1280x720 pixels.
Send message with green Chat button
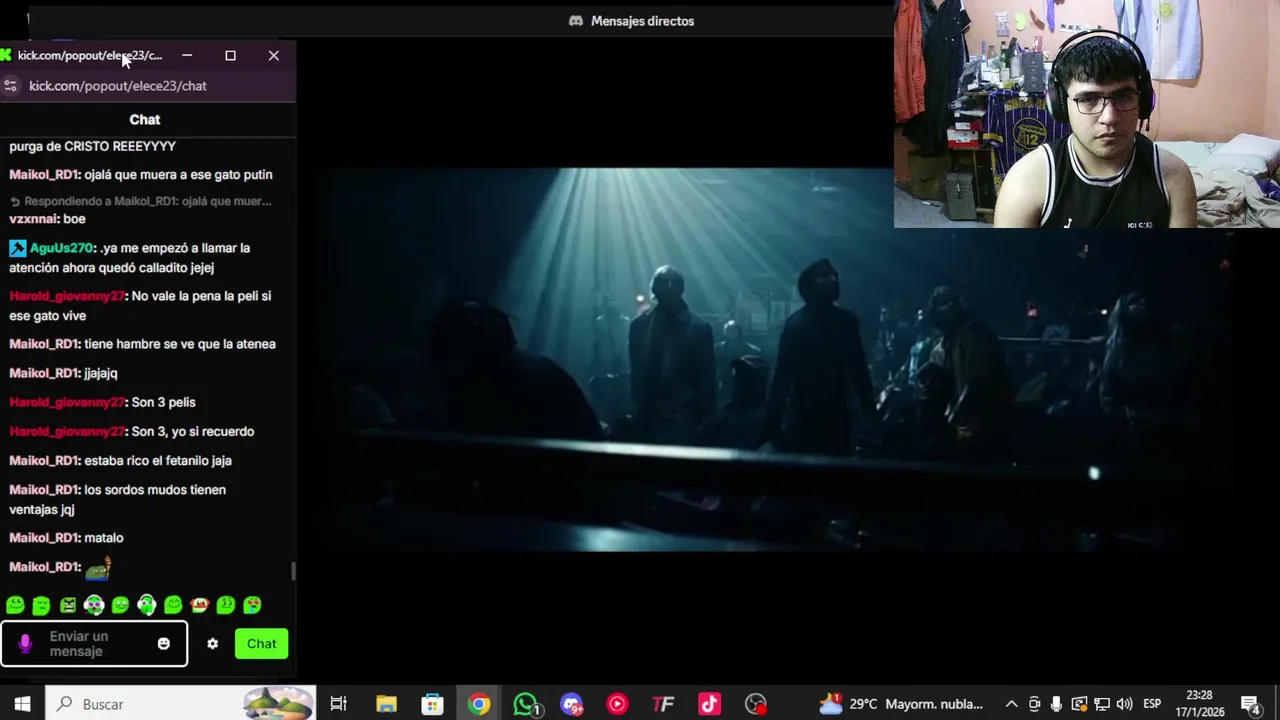pos(262,644)
